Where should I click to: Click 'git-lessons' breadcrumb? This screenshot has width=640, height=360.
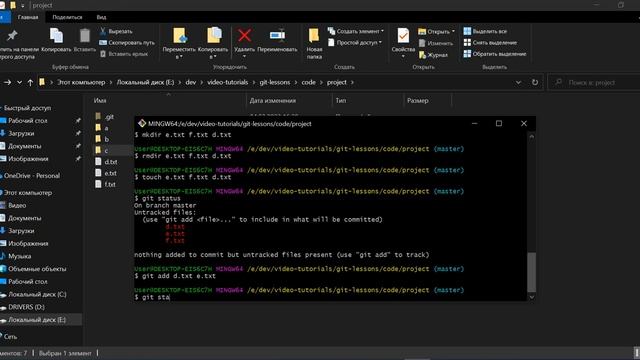click(275, 82)
